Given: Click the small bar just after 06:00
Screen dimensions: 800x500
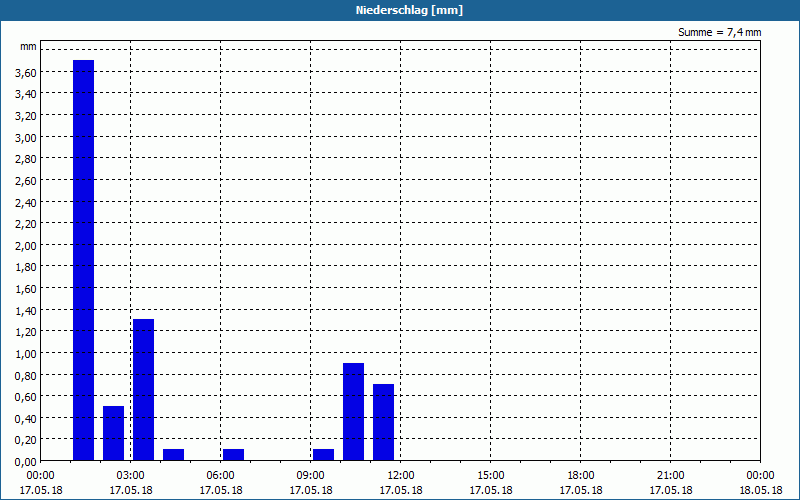Looking at the screenshot, I should (x=234, y=455).
